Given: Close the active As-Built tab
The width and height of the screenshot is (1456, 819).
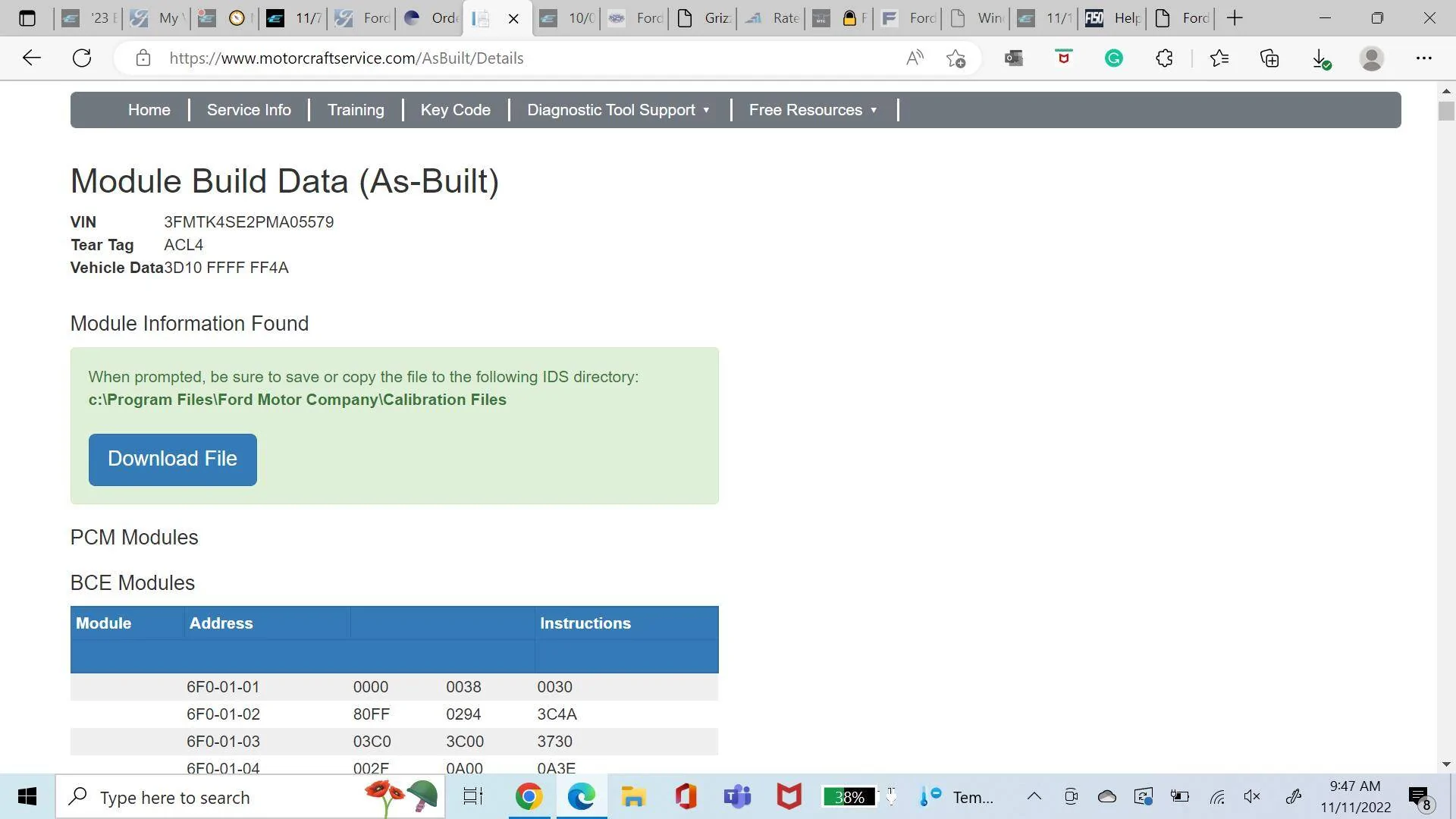Looking at the screenshot, I should (x=513, y=18).
